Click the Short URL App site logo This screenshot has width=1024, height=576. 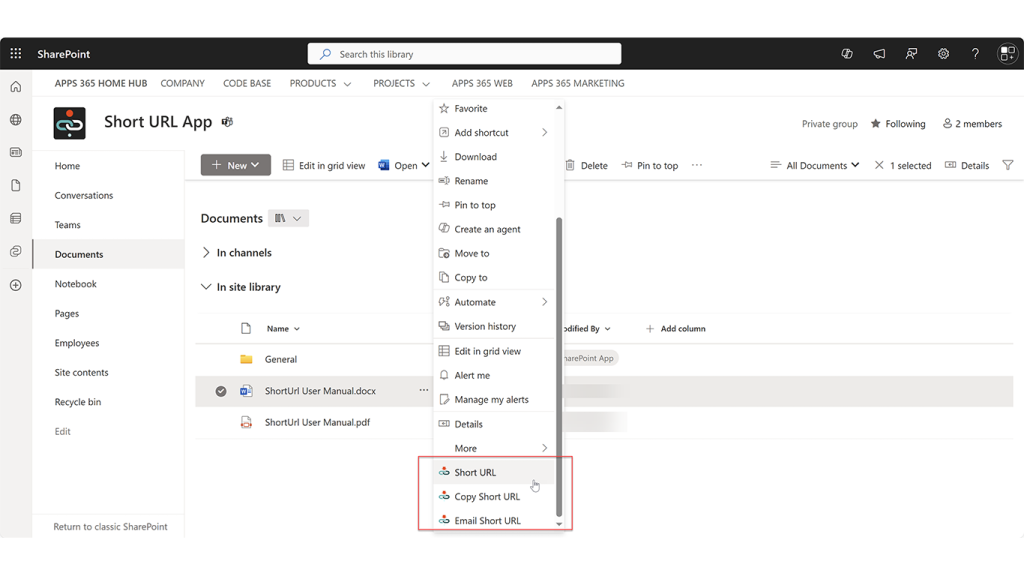tap(69, 123)
